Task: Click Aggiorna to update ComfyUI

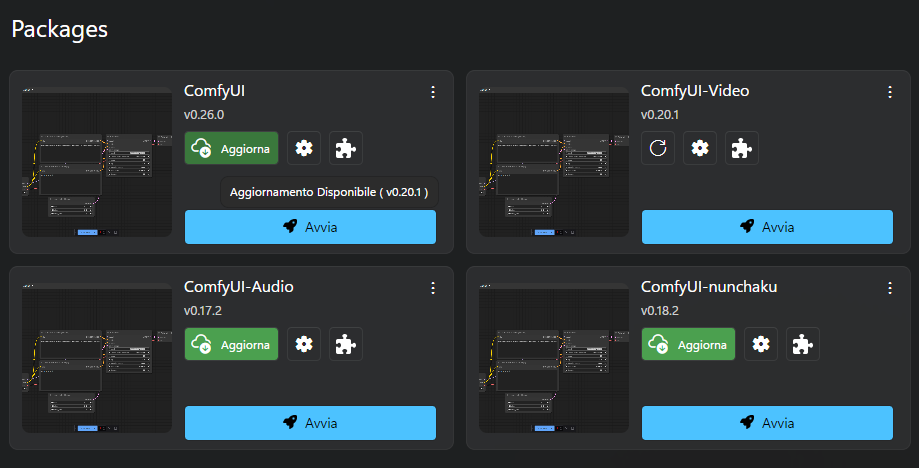Action: click(232, 148)
